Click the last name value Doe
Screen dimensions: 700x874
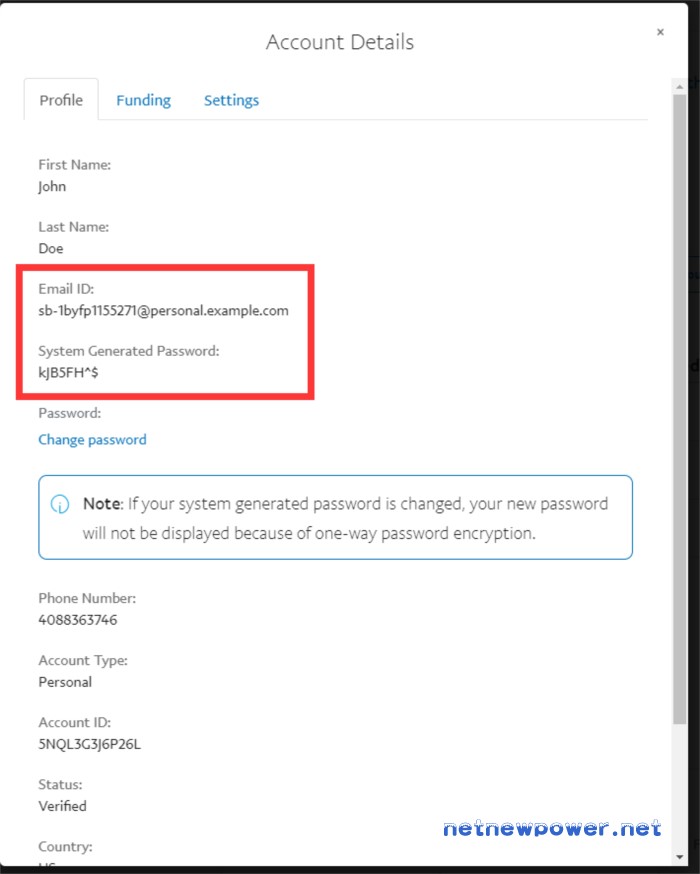(51, 249)
